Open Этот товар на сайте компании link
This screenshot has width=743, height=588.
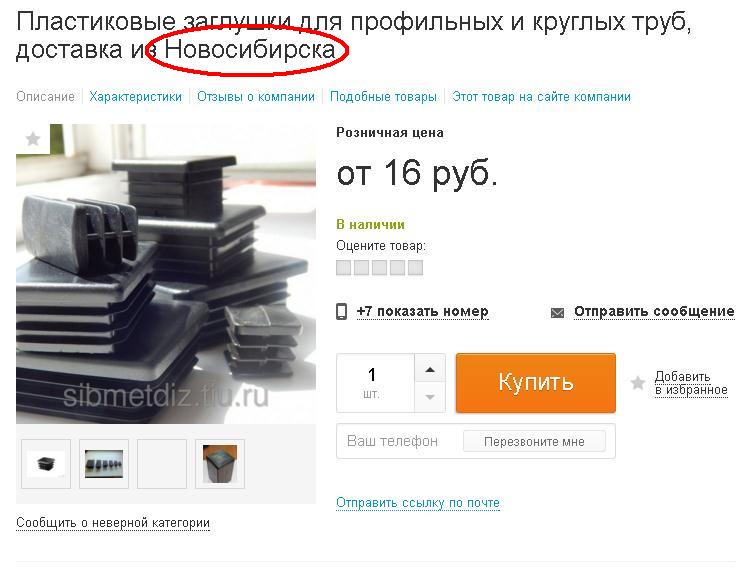click(x=541, y=97)
